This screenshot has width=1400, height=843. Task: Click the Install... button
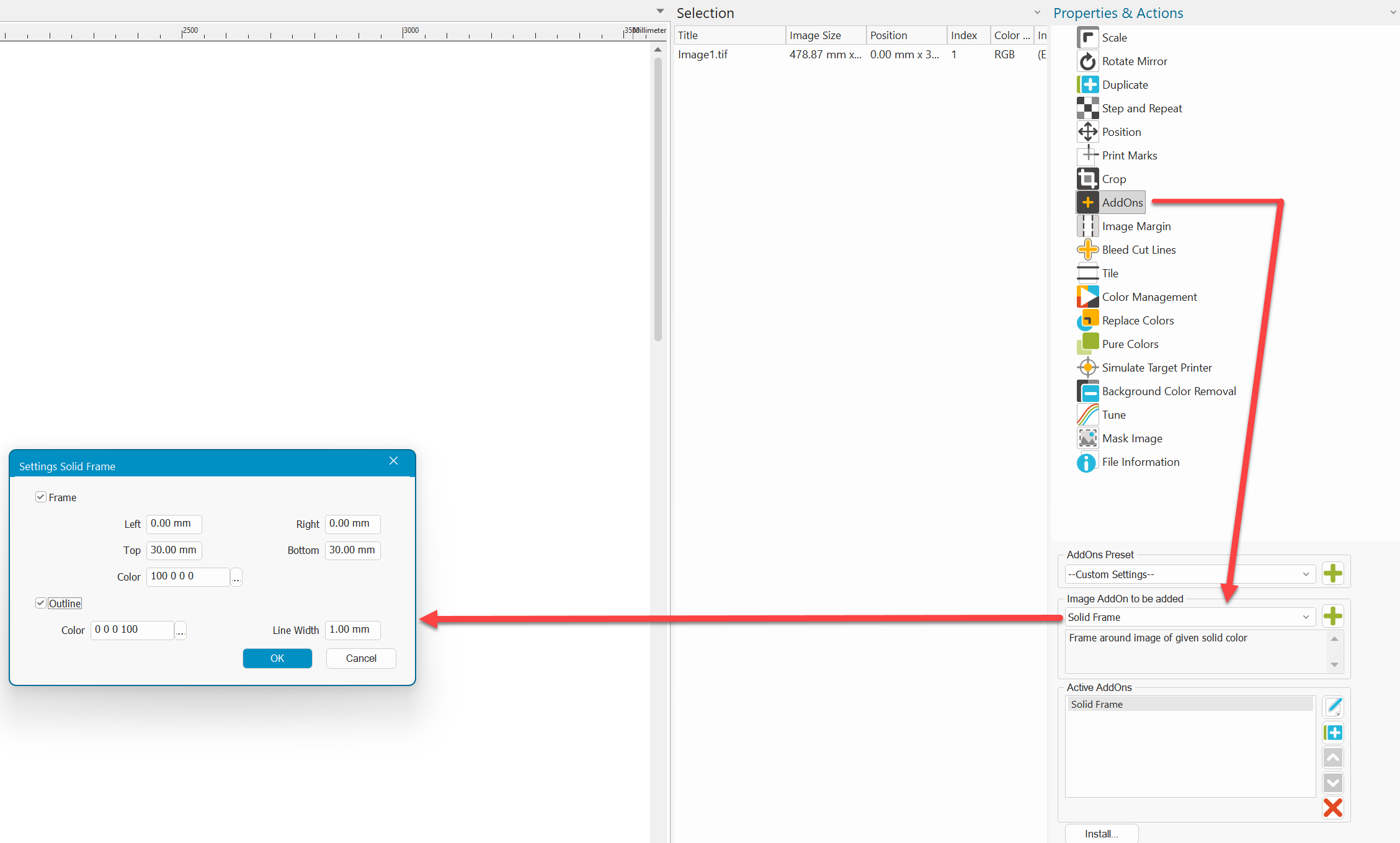point(1101,834)
